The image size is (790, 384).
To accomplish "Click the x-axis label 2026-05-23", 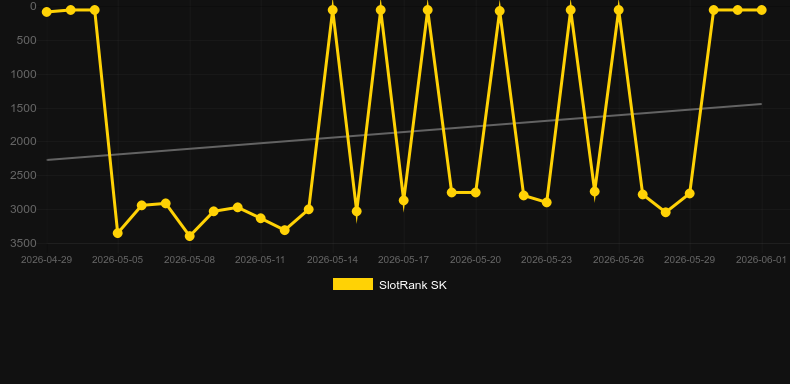I will click(547, 260).
